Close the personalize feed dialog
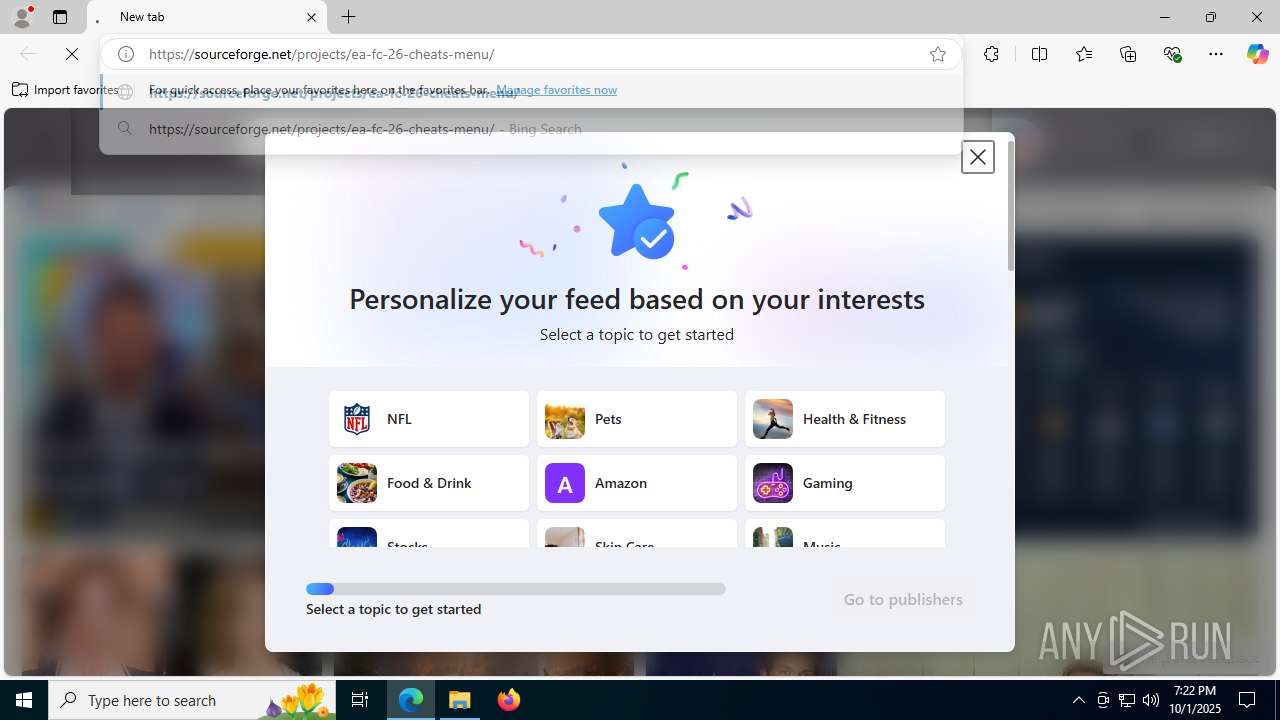Viewport: 1280px width, 720px height. coord(977,157)
